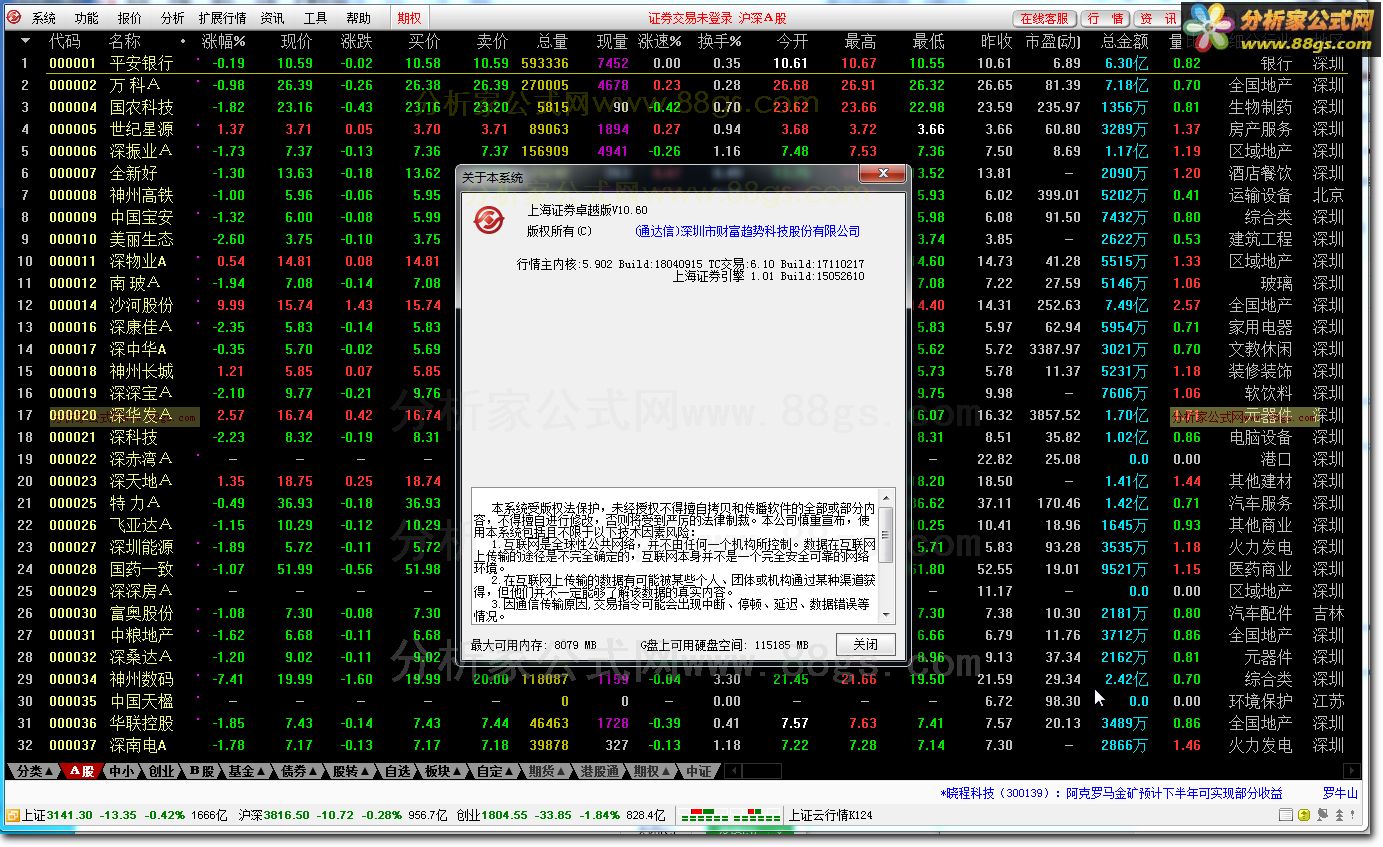This screenshot has width=1383, height=847.
Task: Switch to the 中小 tab
Action: (x=120, y=771)
